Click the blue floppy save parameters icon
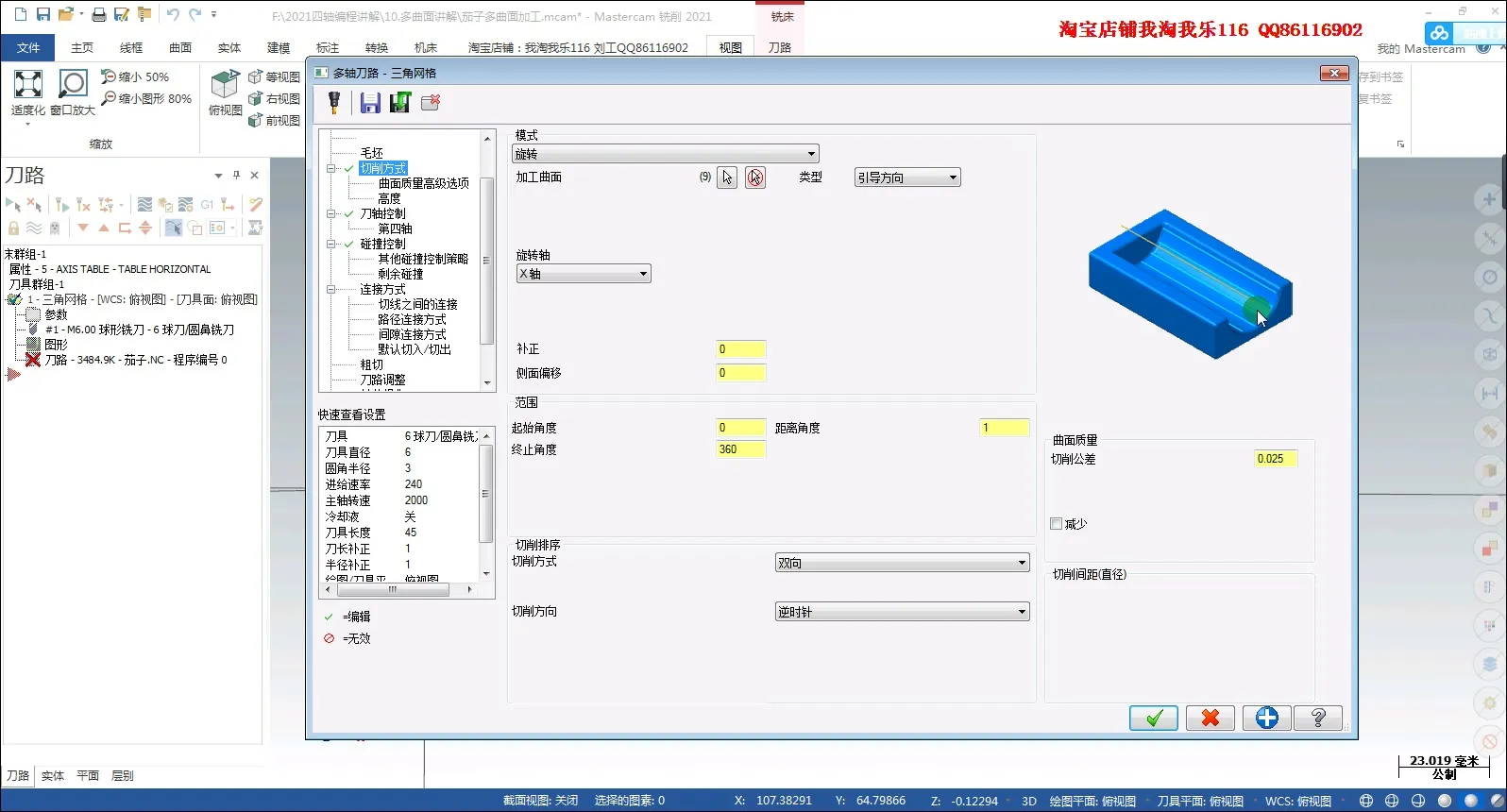The height and width of the screenshot is (812, 1507). 370,102
